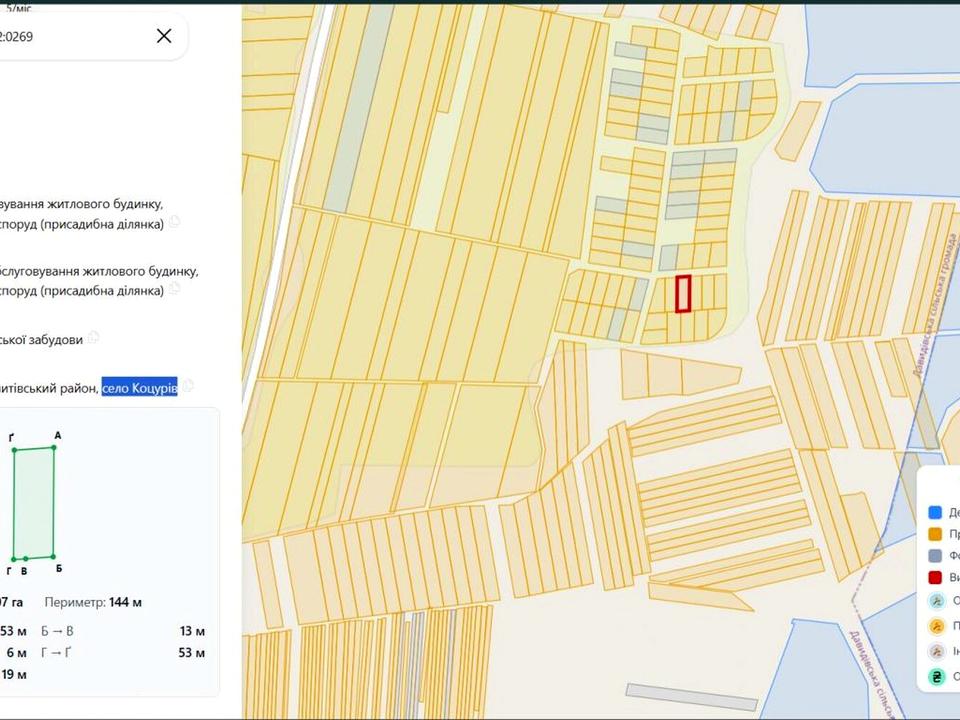Copy the second присадибна ділянка purpose text
Screen dimensions: 960x720
[174, 288]
